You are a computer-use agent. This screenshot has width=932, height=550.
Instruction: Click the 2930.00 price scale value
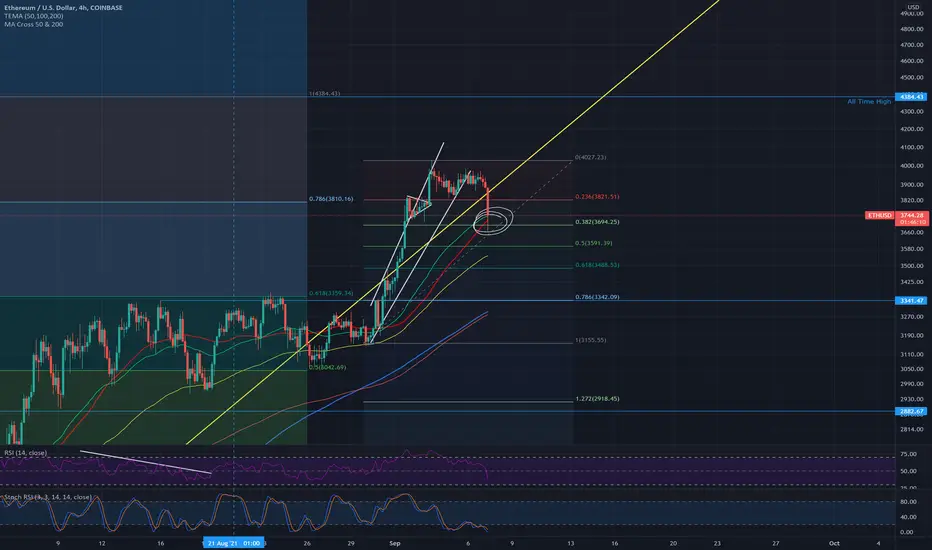[x=911, y=399]
